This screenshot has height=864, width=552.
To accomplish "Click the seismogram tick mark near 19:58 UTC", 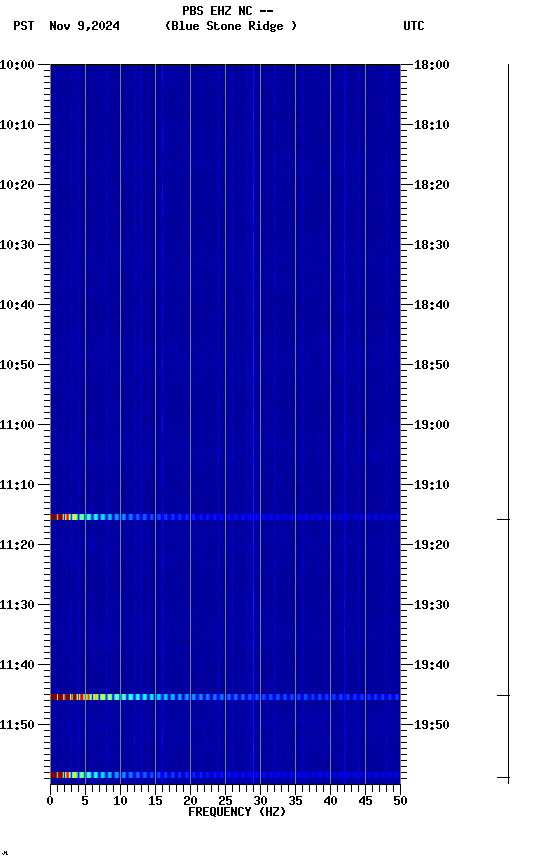I will [x=503, y=777].
